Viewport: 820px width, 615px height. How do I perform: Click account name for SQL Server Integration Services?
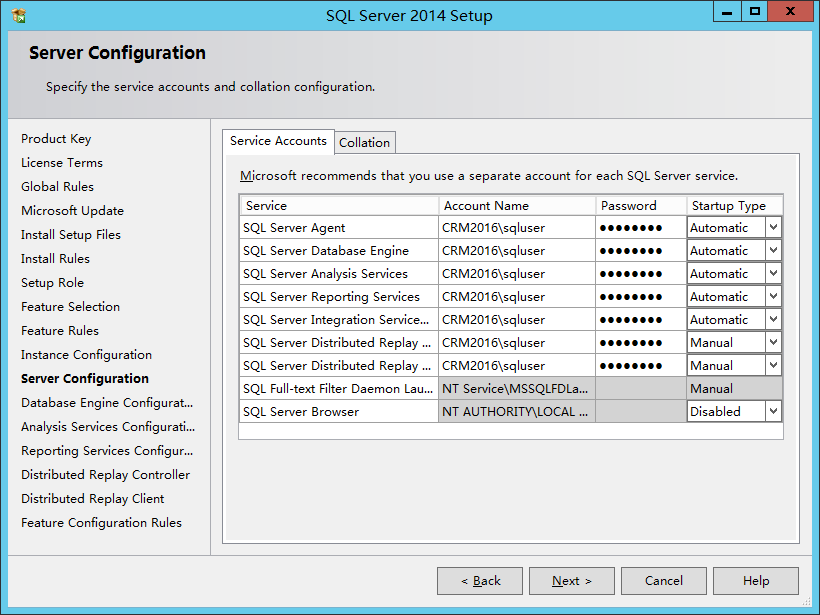[x=517, y=320]
